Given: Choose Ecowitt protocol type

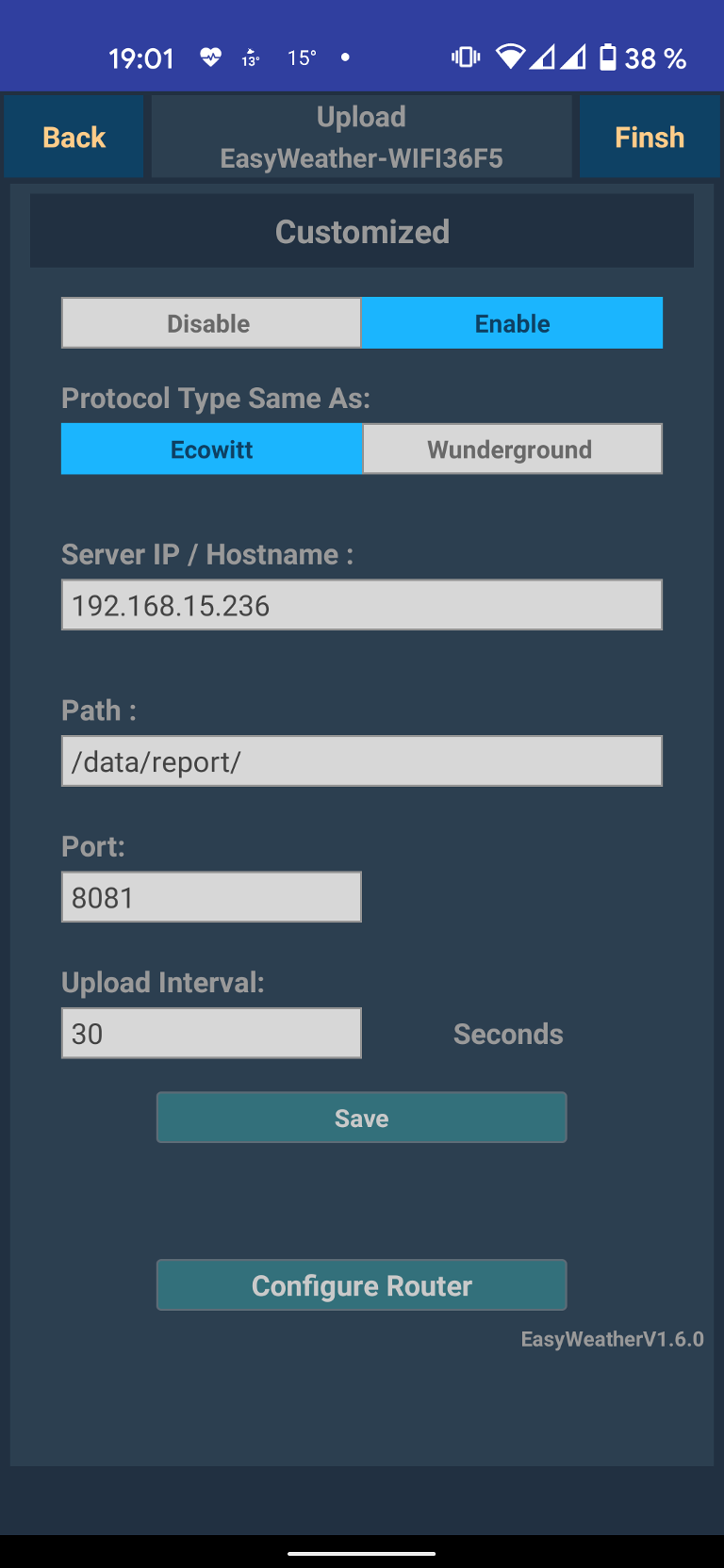Looking at the screenshot, I should tap(211, 449).
